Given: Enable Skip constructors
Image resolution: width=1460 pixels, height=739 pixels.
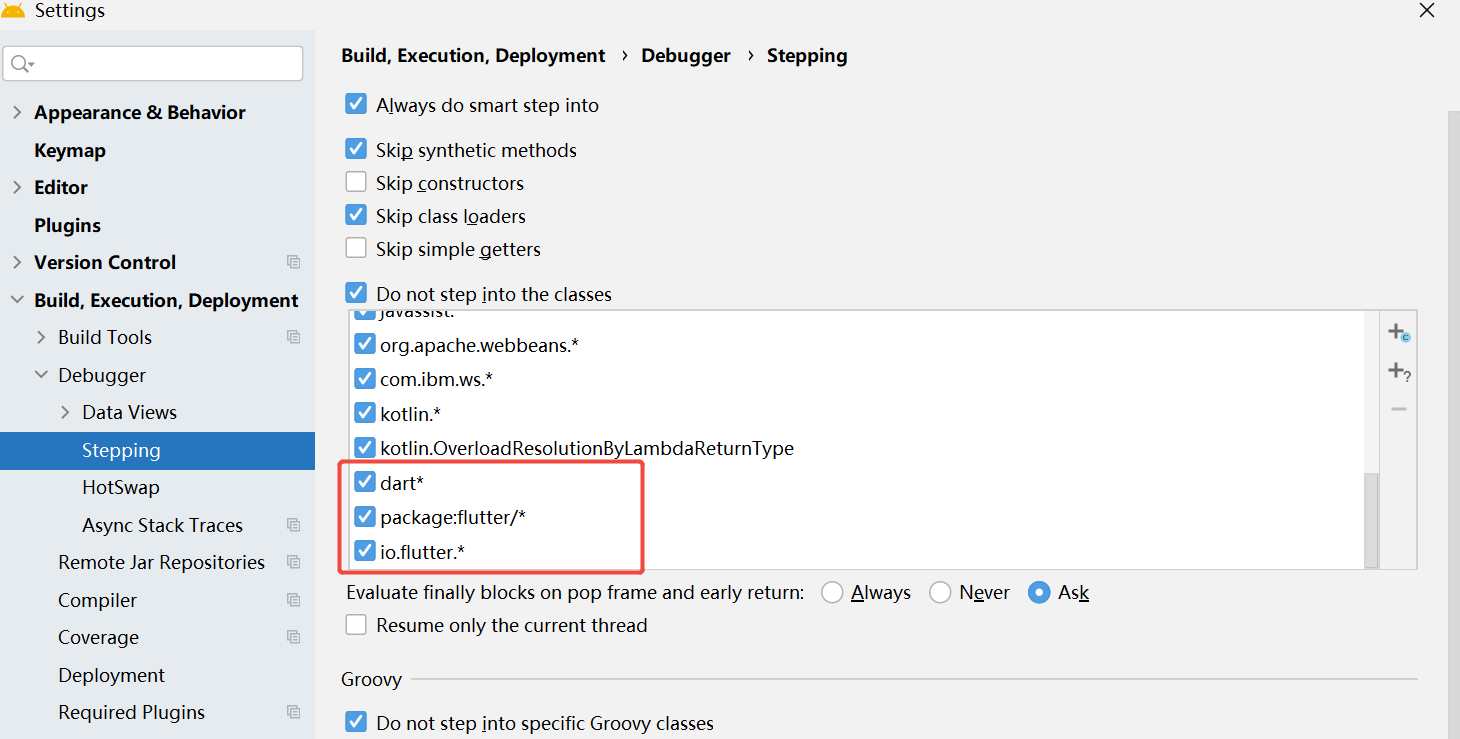Looking at the screenshot, I should [x=356, y=182].
